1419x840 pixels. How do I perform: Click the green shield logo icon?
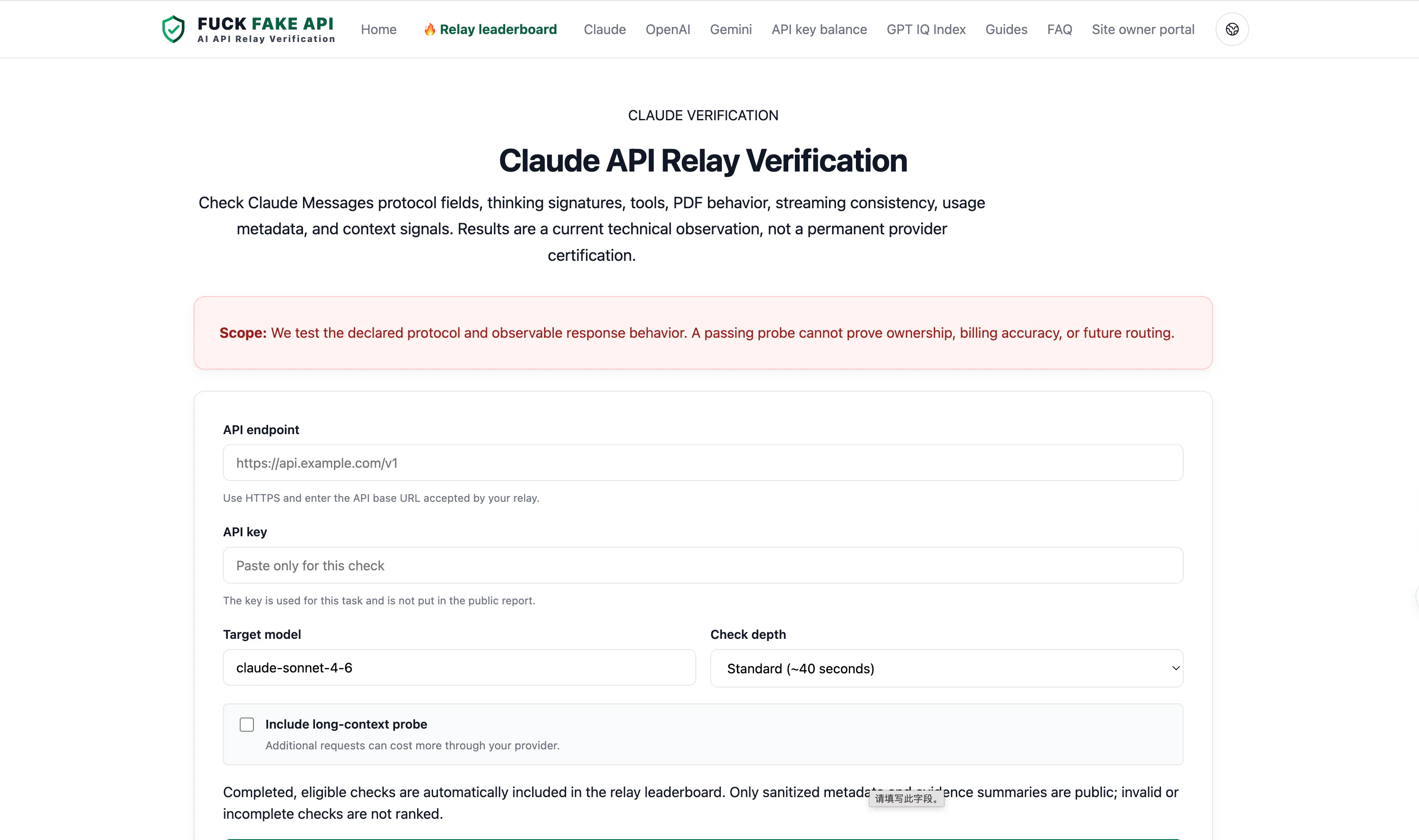[x=173, y=29]
